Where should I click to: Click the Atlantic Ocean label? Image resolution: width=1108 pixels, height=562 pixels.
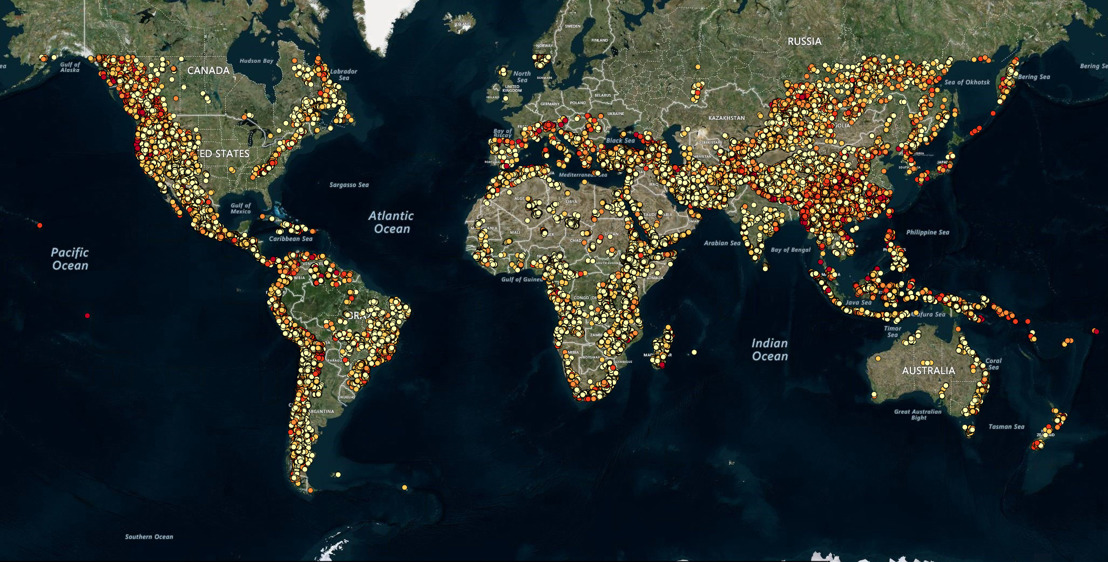click(391, 222)
